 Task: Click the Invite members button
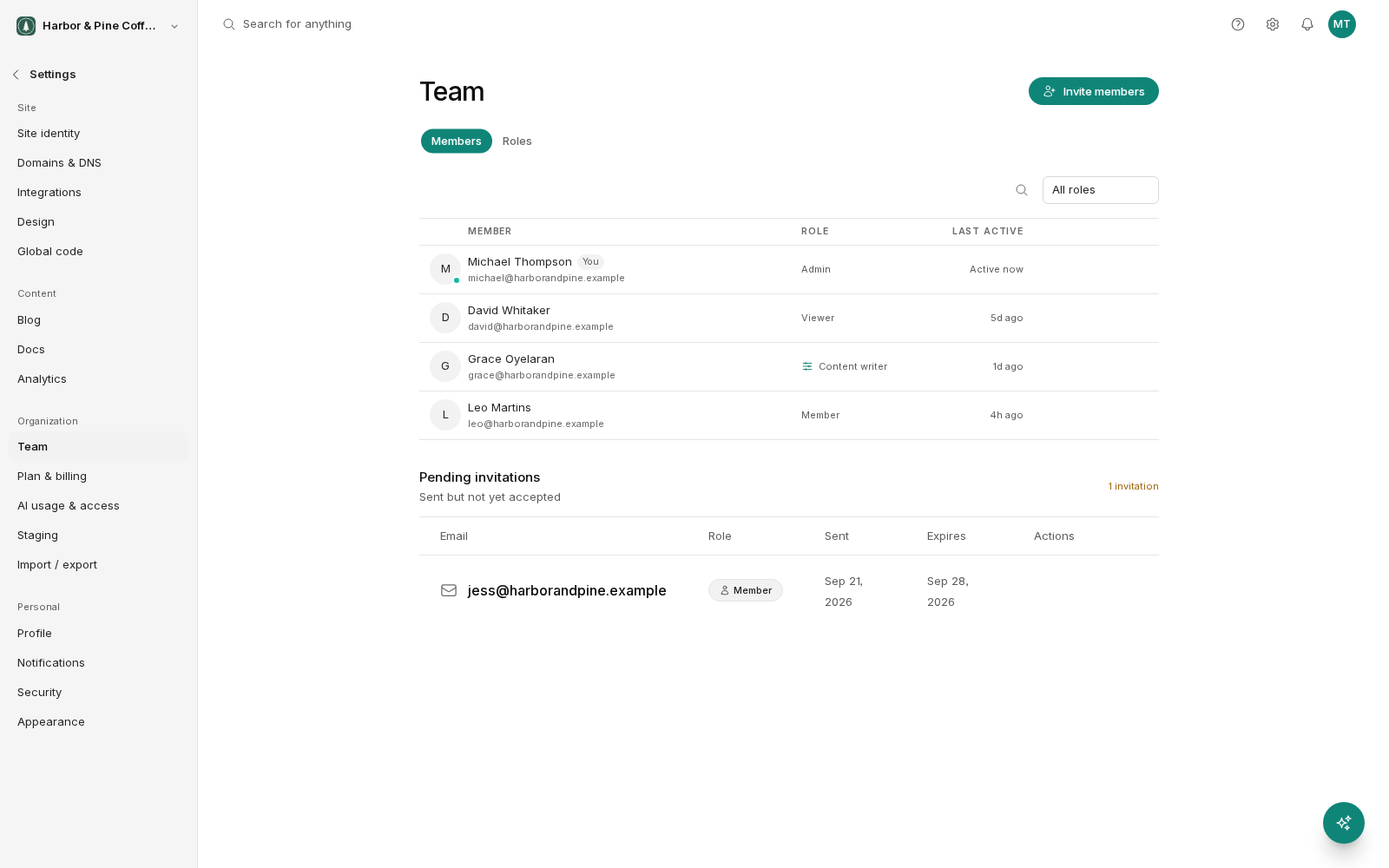tap(1094, 91)
